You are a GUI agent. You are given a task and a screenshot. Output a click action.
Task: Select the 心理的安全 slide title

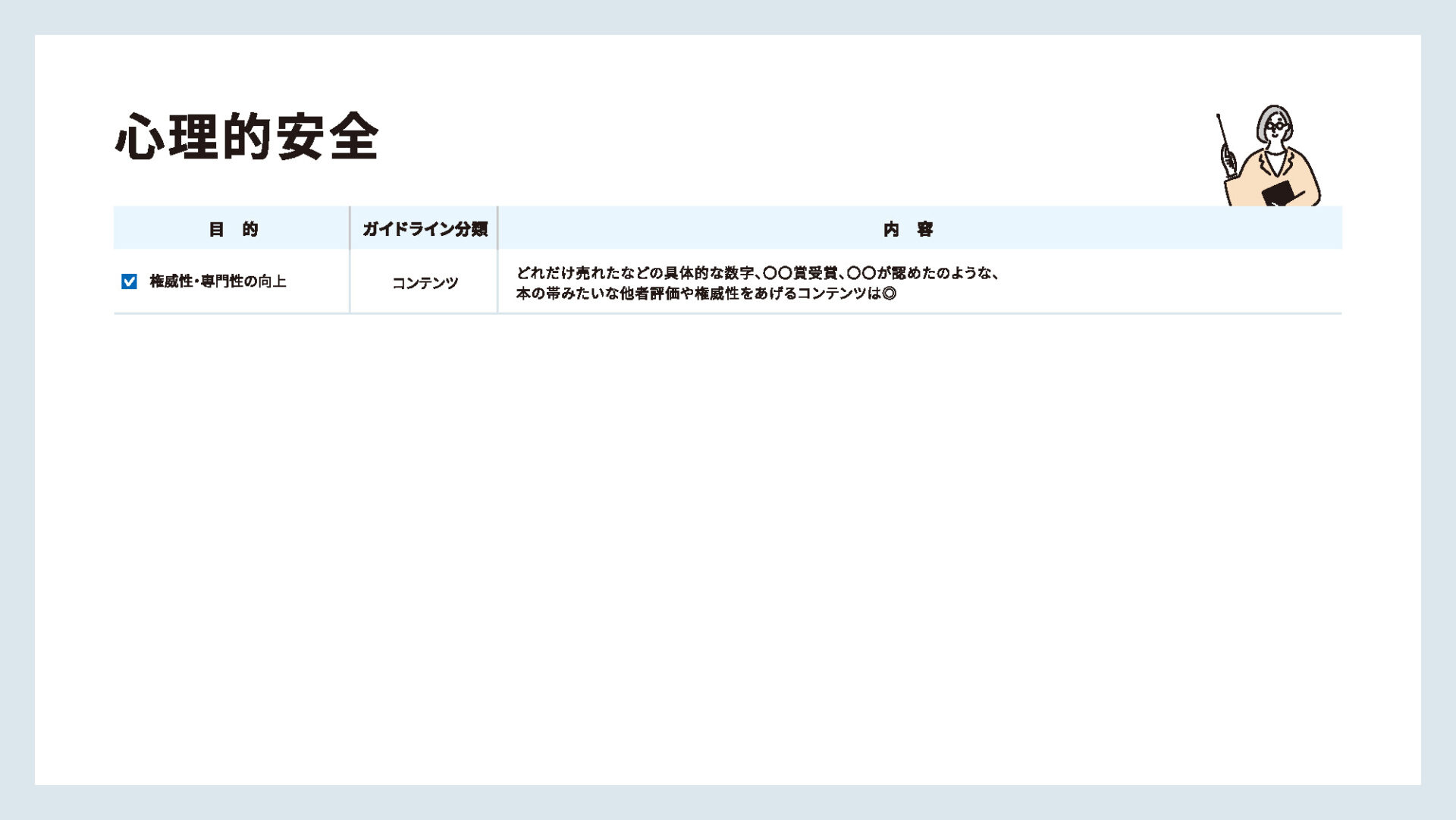pos(247,137)
